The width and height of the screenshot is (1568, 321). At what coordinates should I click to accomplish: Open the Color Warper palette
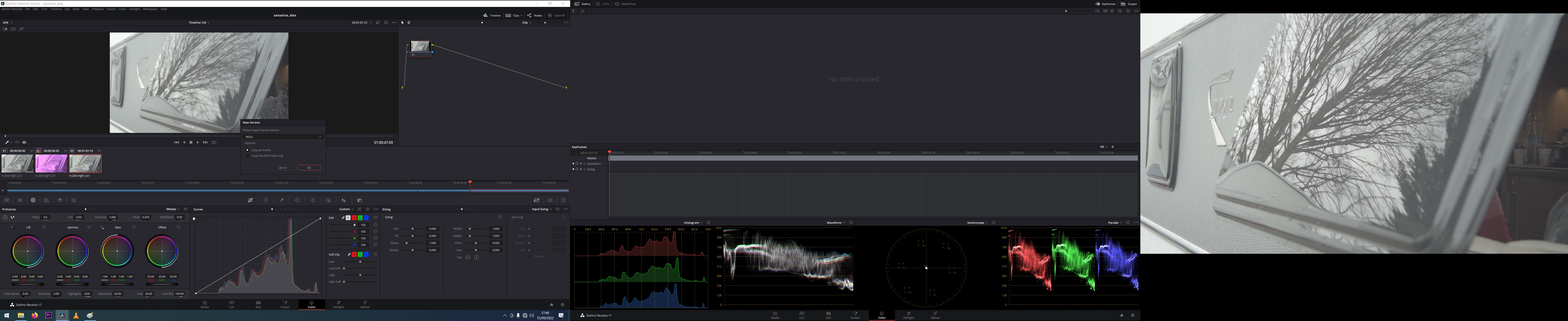point(266,200)
